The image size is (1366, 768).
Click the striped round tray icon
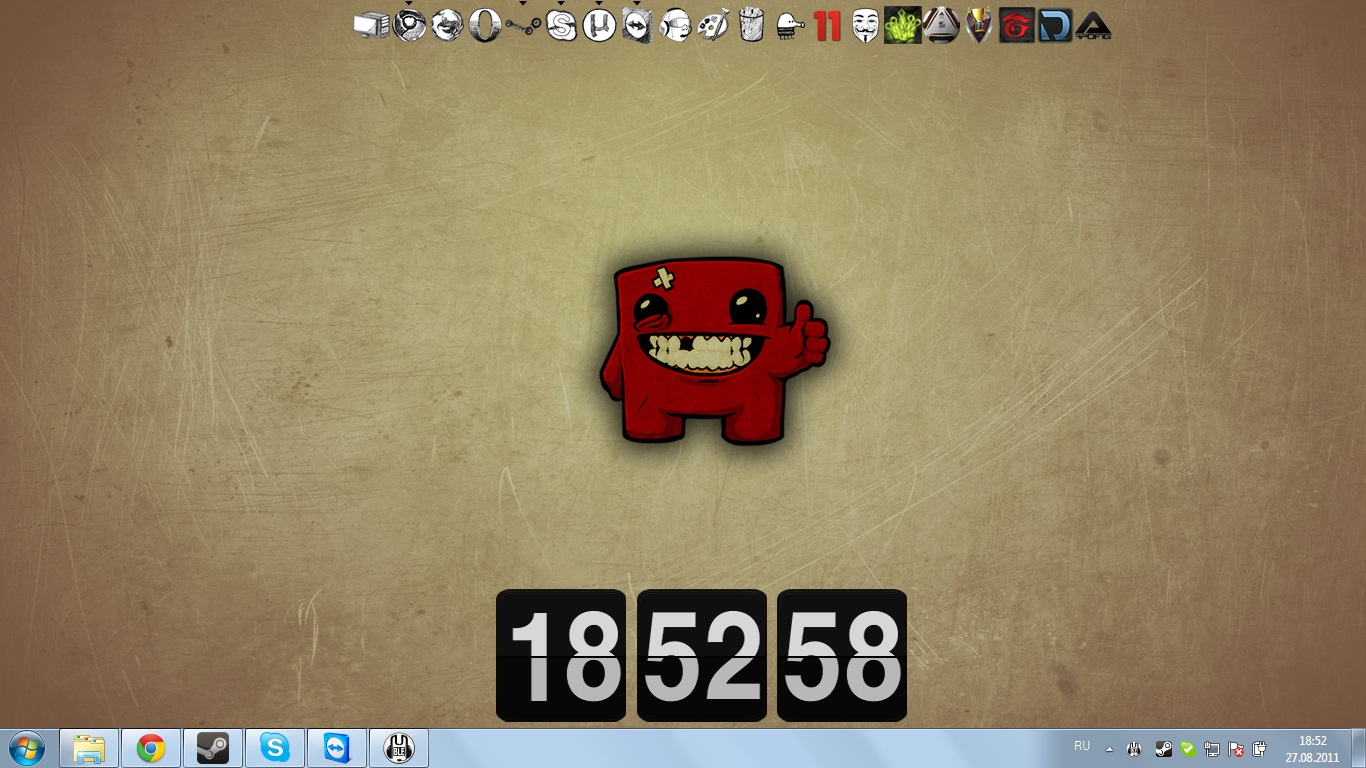pyautogui.click(x=1135, y=748)
